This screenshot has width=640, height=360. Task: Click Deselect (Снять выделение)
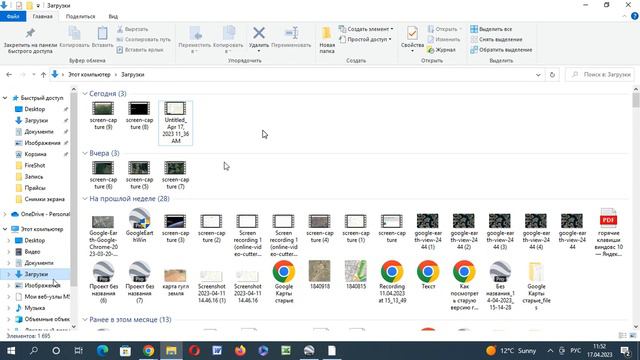[496, 40]
